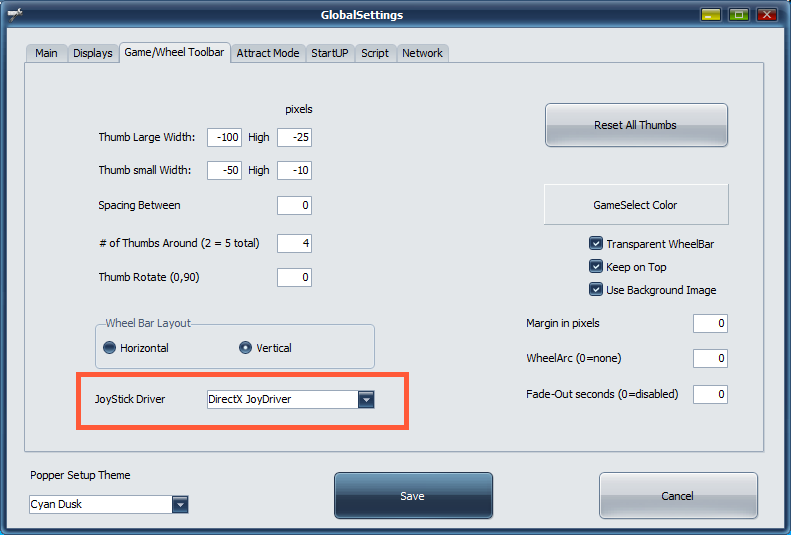Open the JoyStick Driver dropdown
This screenshot has width=791, height=535.
pyautogui.click(x=366, y=399)
